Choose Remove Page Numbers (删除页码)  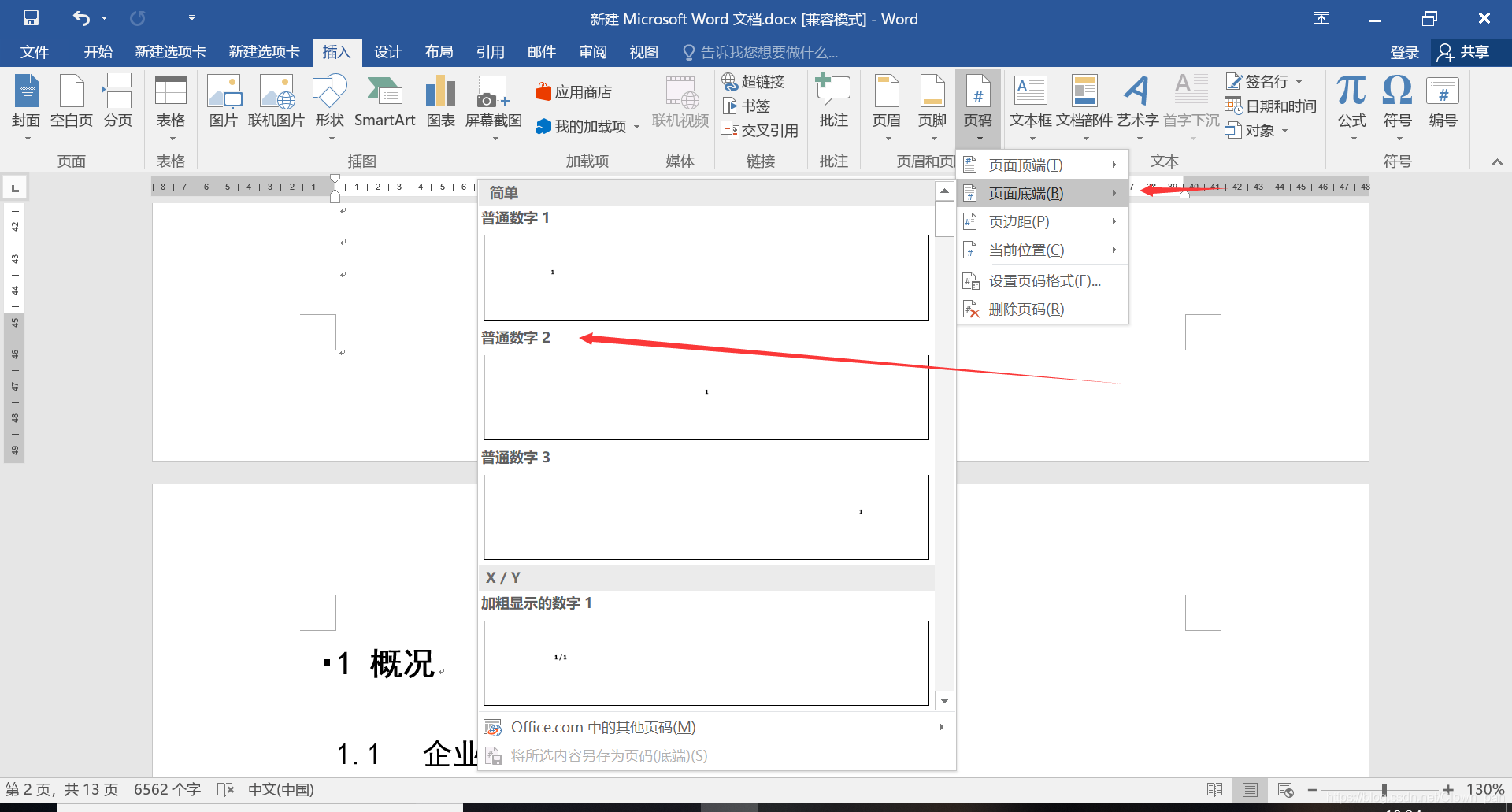point(1043,310)
